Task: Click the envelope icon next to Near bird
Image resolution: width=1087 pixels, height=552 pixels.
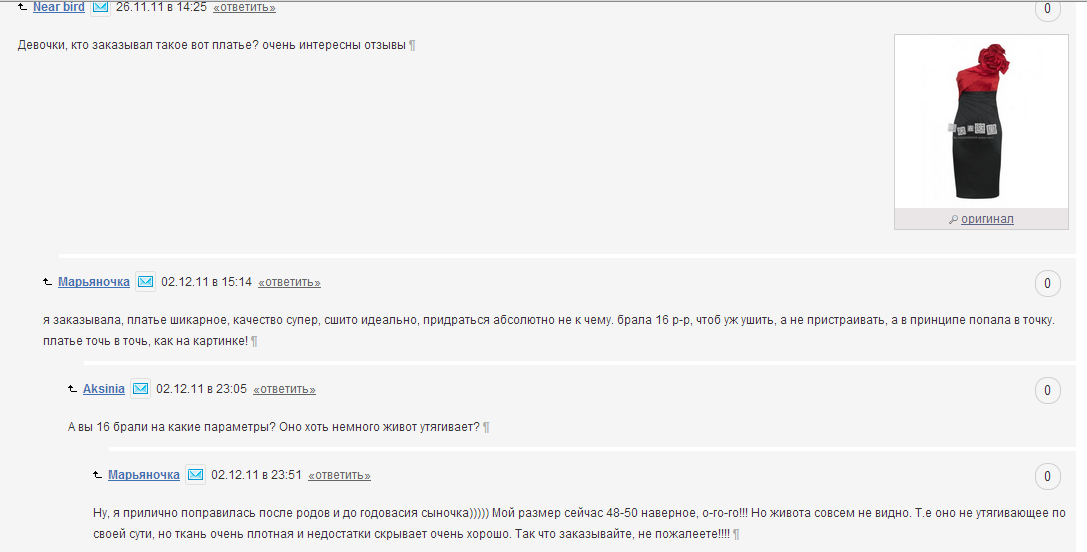Action: point(101,7)
